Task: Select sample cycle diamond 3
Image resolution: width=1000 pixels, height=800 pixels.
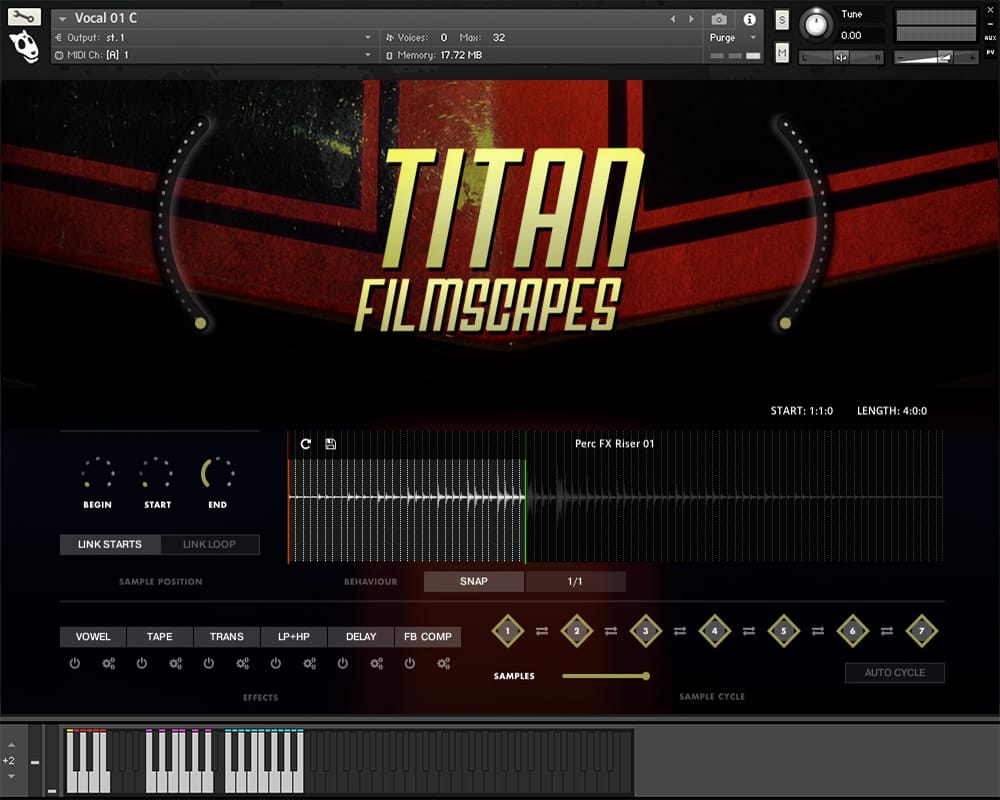Action: pyautogui.click(x=646, y=631)
